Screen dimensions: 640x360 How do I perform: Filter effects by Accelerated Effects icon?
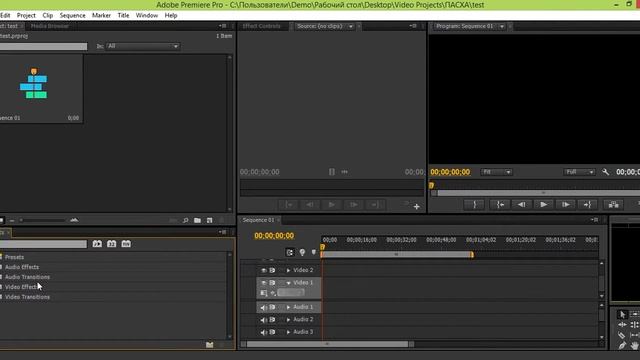click(x=97, y=244)
